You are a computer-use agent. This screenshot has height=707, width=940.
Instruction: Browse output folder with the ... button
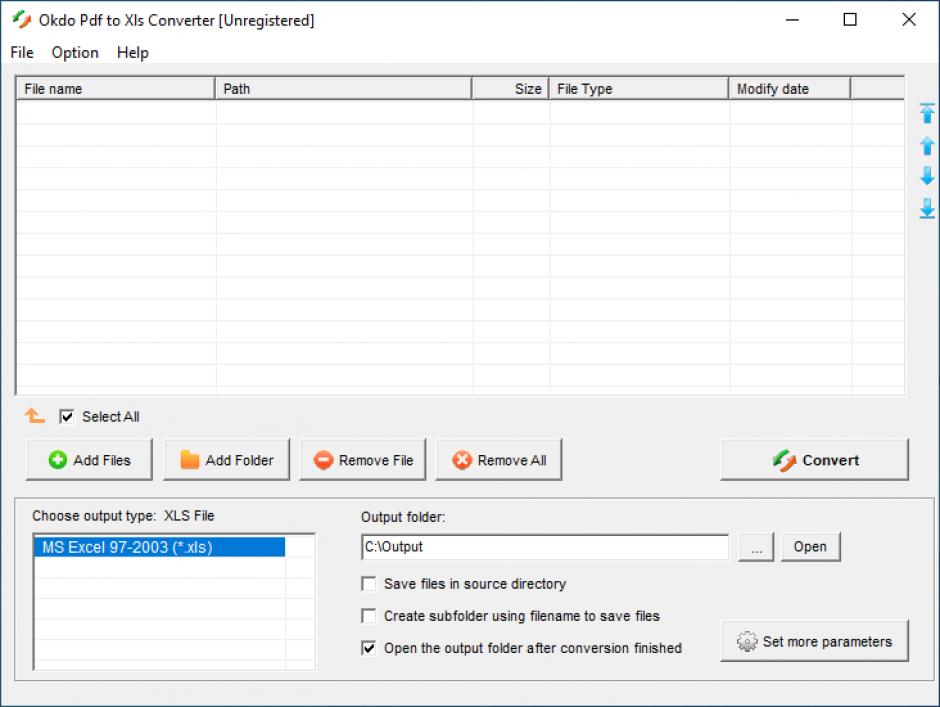pos(757,547)
